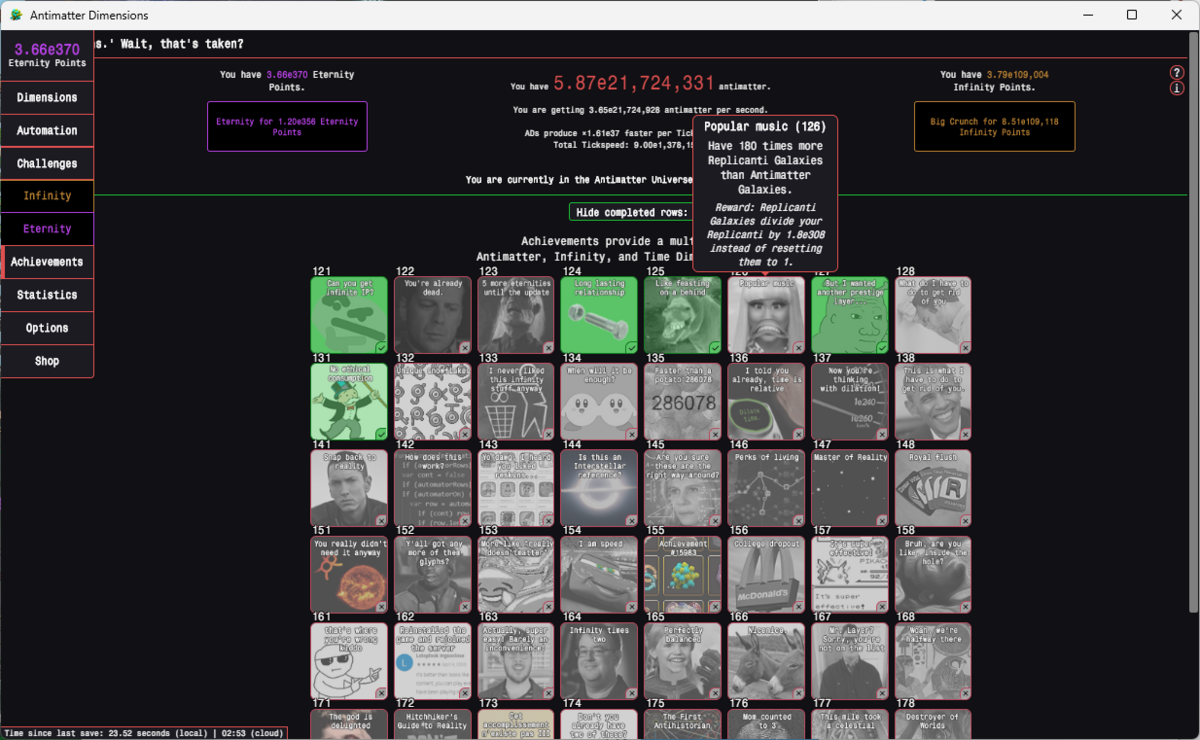Select 'College dropout' McDonald's achievement
The image size is (1200, 740).
[x=766, y=575]
